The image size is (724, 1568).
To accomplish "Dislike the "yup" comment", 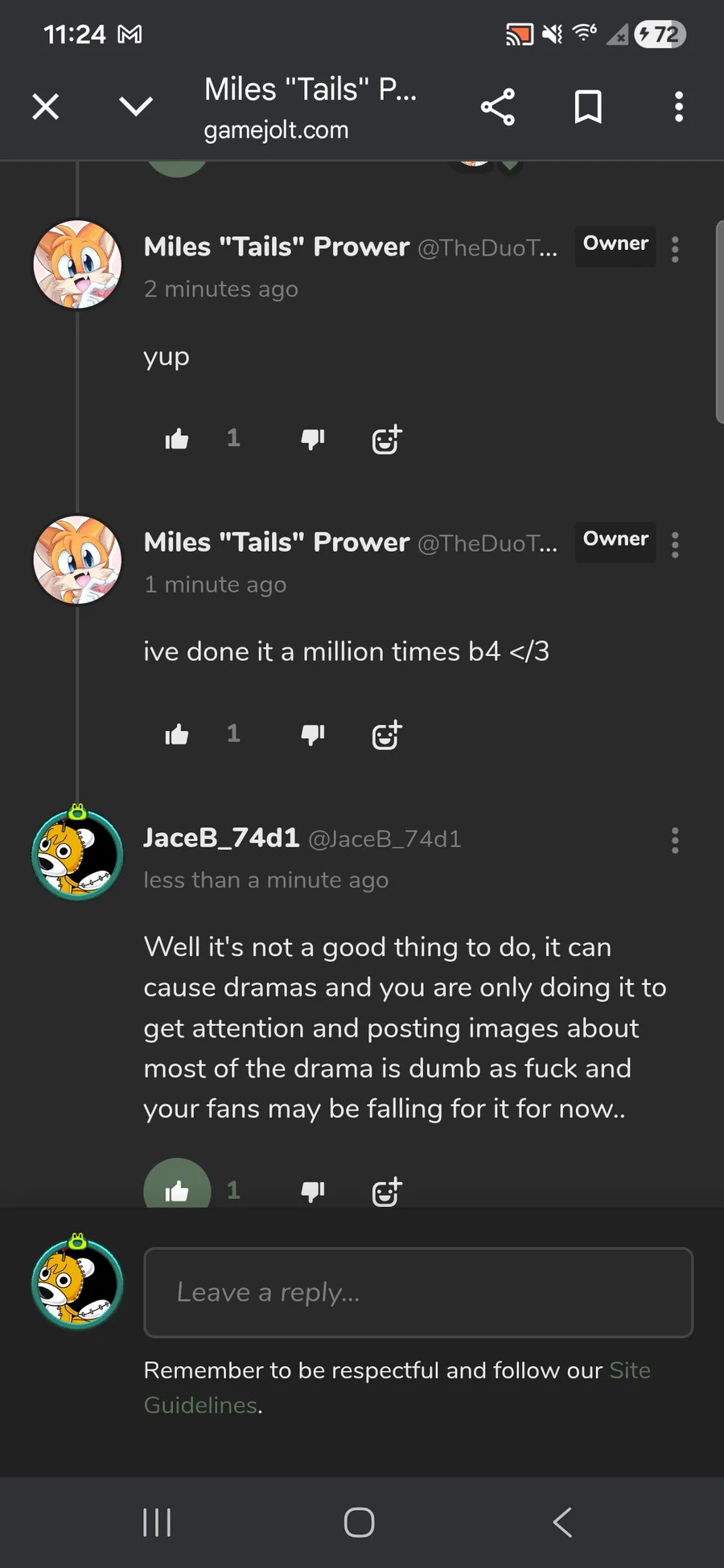I will [312, 439].
